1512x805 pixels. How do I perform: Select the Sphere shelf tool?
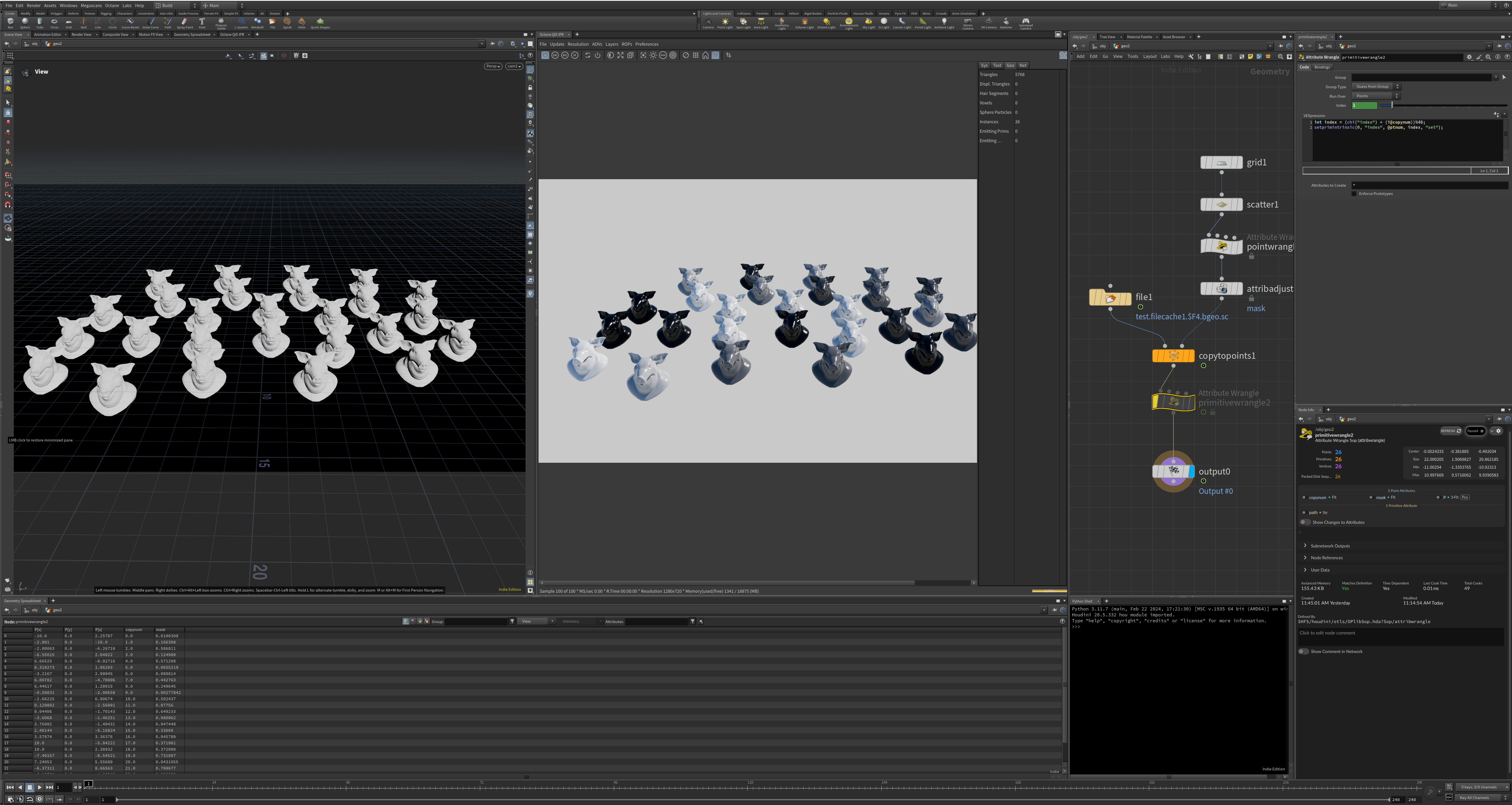tap(25, 23)
